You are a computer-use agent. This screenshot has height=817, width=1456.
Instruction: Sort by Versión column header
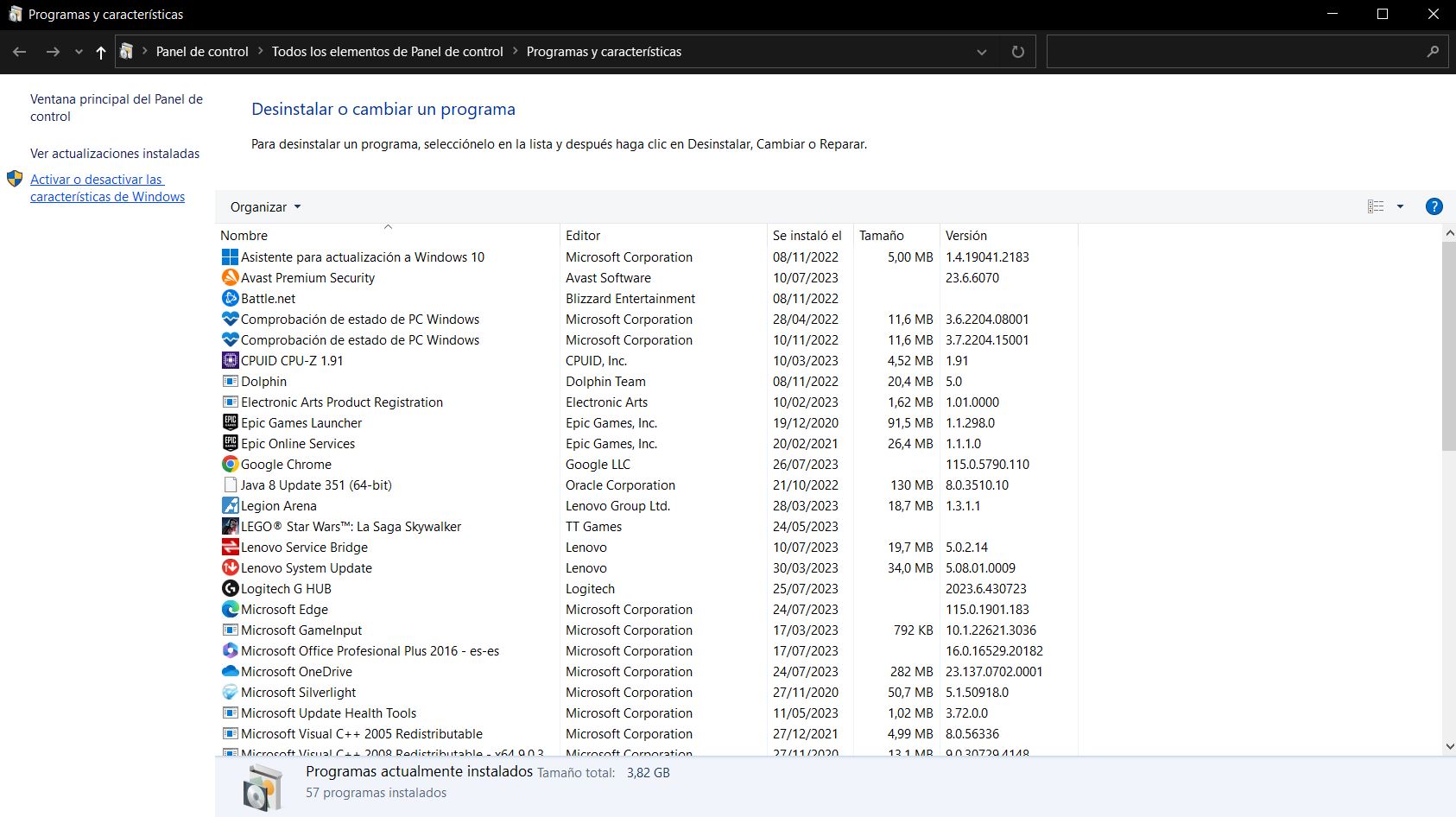coord(1009,235)
